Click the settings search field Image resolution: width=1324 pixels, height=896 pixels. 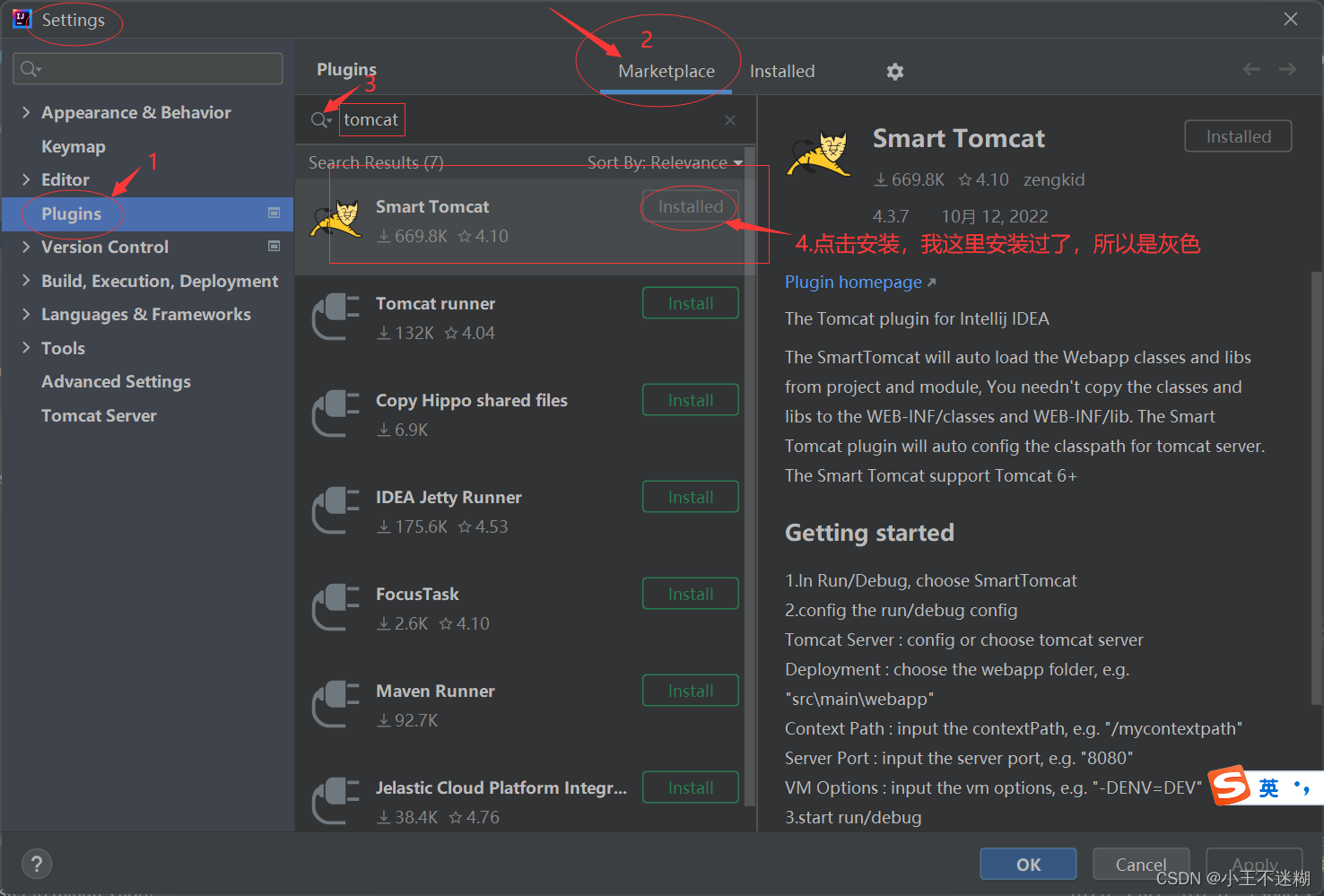point(148,69)
